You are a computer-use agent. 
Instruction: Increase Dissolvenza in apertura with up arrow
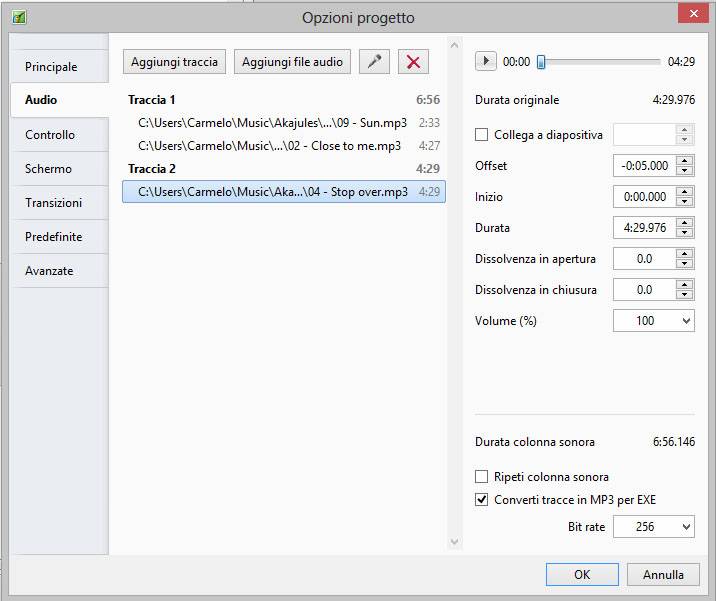[685, 254]
